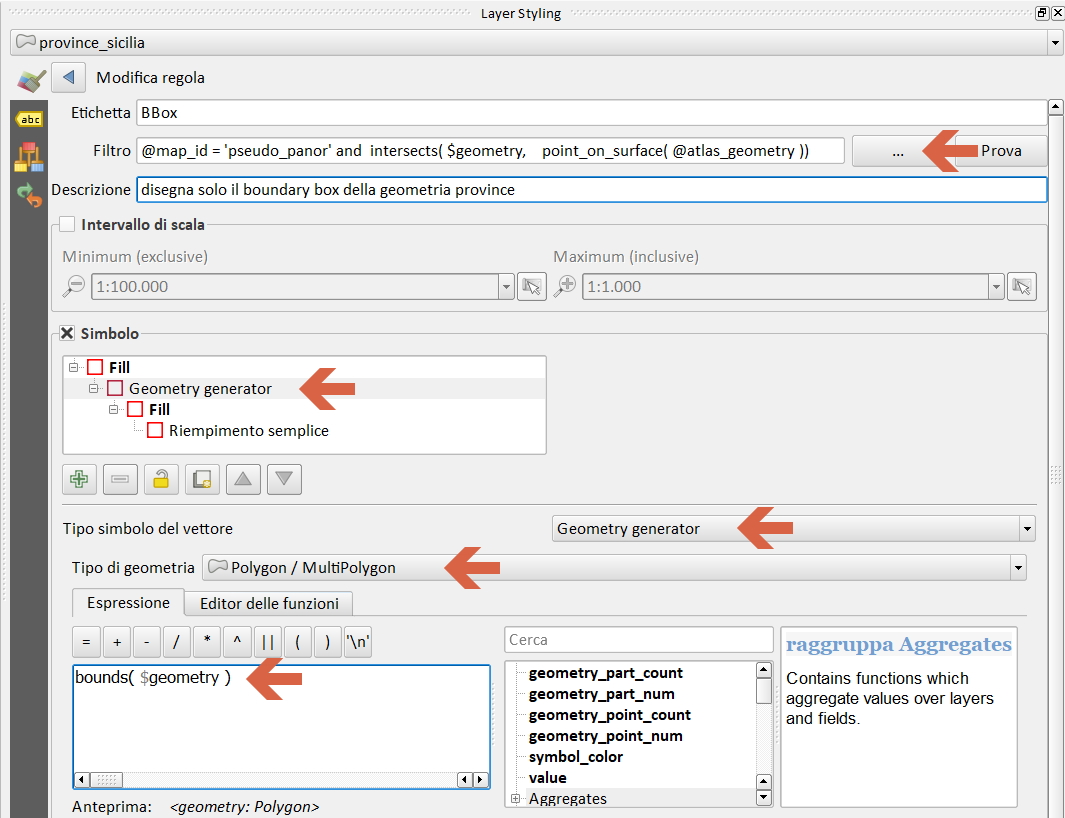Lock the symbol layer with padlock icon
Viewport: 1065px width, 818px height.
[161, 479]
